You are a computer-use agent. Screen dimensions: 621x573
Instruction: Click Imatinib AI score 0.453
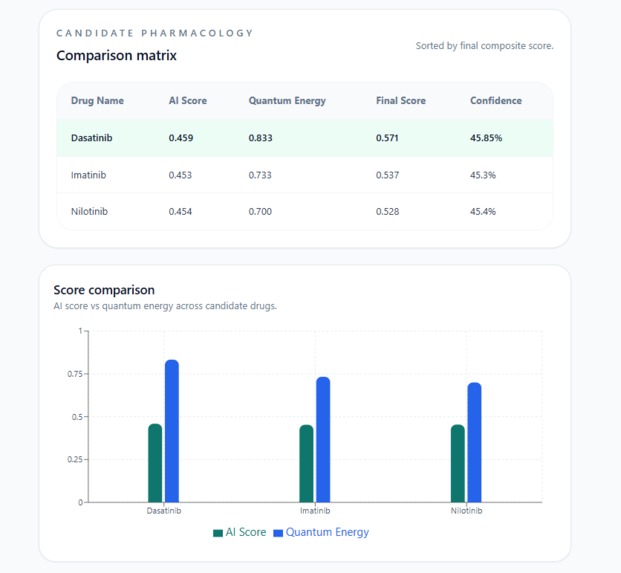click(180, 175)
